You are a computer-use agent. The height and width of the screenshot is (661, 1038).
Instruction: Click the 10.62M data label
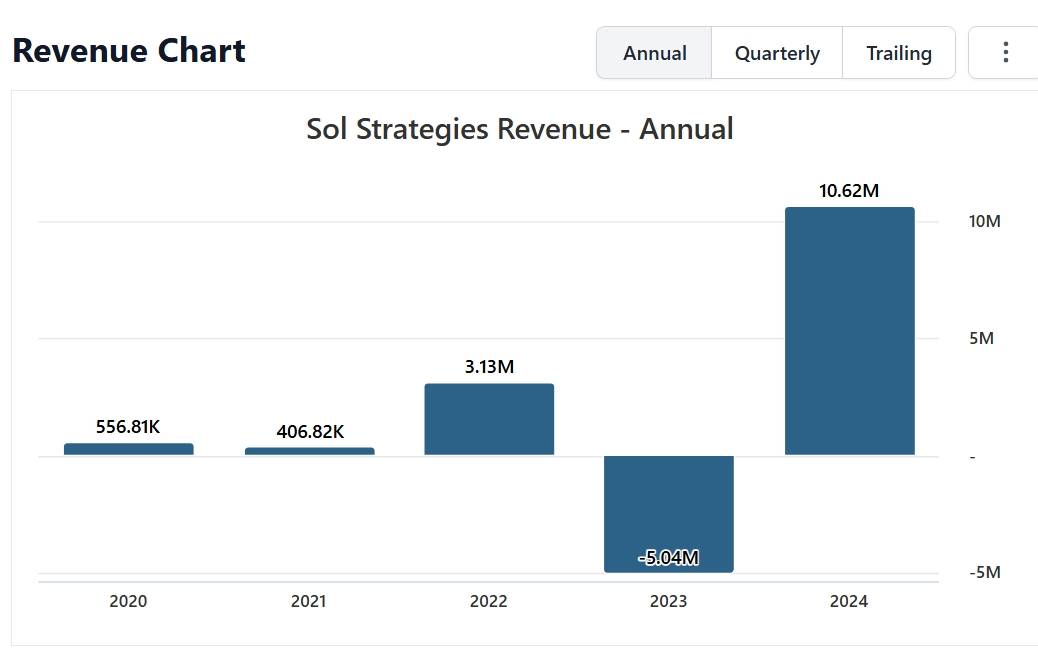[x=849, y=191]
